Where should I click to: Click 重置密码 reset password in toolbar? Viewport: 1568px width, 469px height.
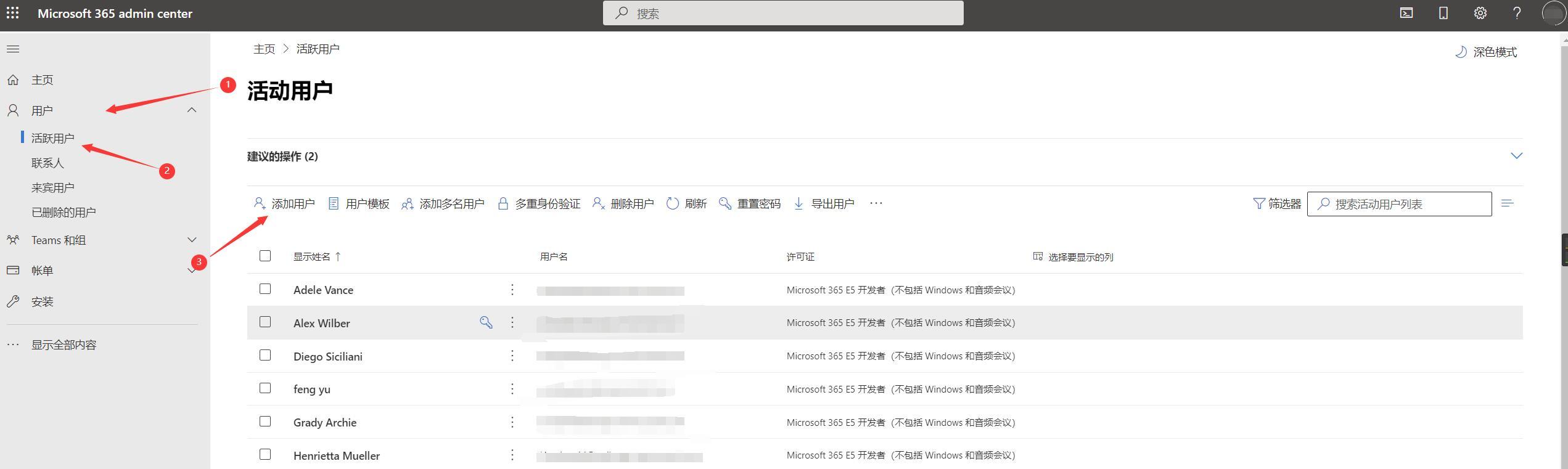pyautogui.click(x=750, y=203)
